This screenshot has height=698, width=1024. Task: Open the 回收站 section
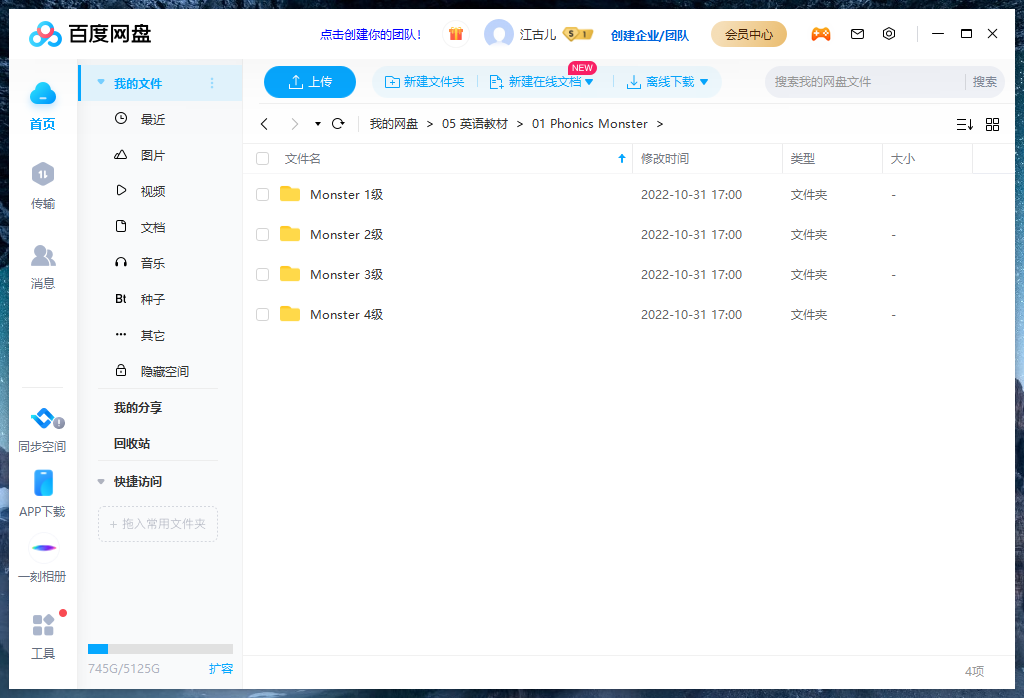pyautogui.click(x=131, y=443)
